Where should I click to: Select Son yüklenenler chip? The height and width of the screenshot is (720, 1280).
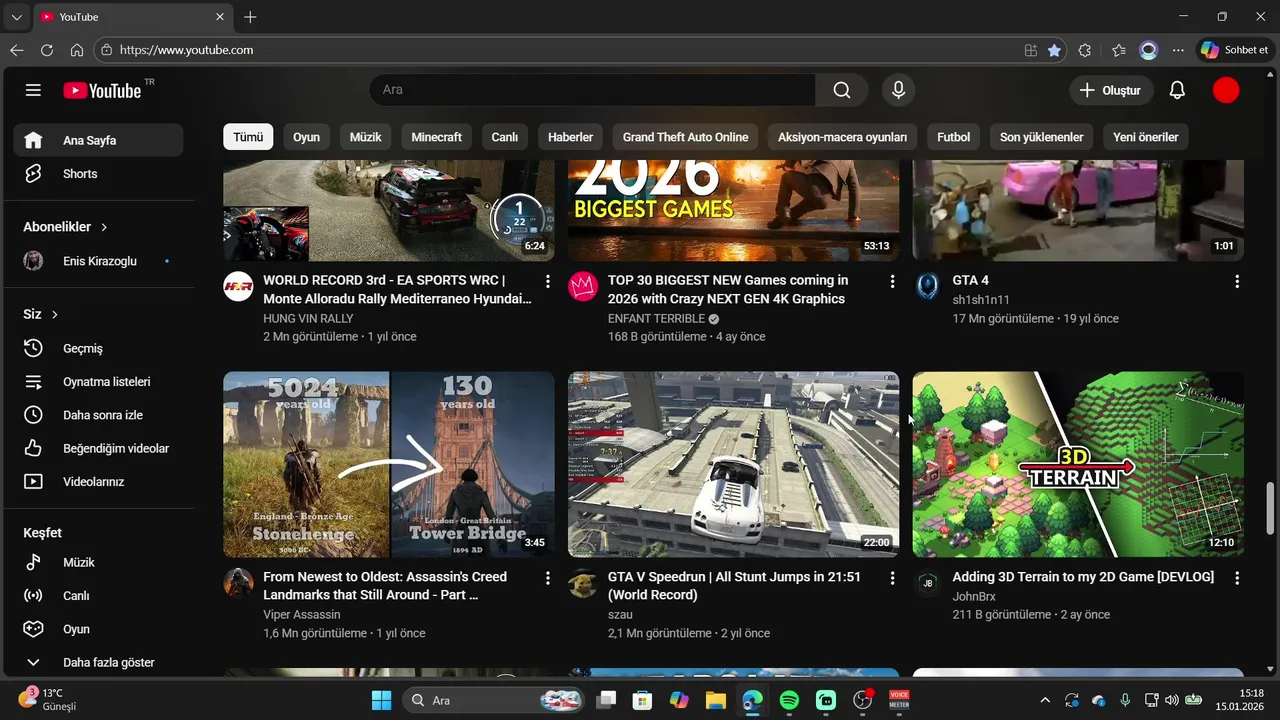pos(1041,137)
